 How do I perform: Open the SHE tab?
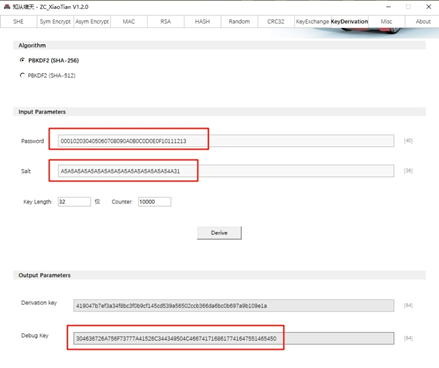[x=18, y=21]
